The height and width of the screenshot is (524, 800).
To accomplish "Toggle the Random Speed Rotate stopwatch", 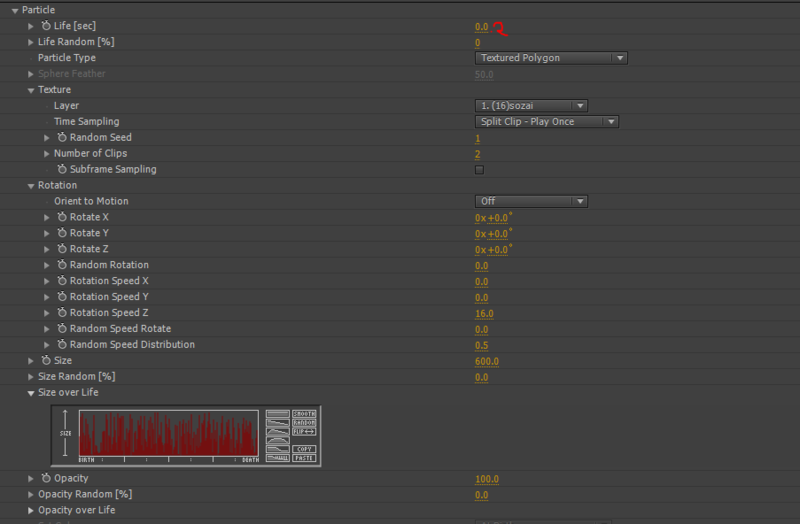I will point(62,329).
